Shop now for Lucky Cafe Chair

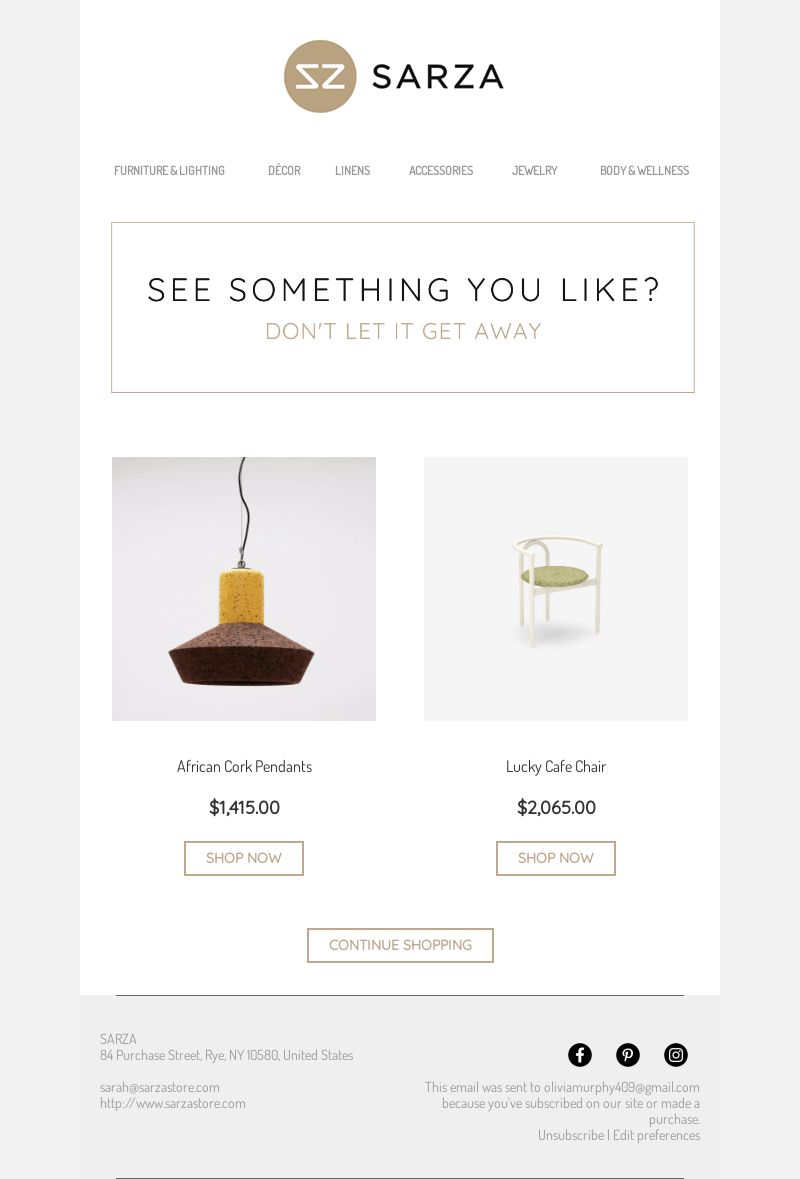556,858
